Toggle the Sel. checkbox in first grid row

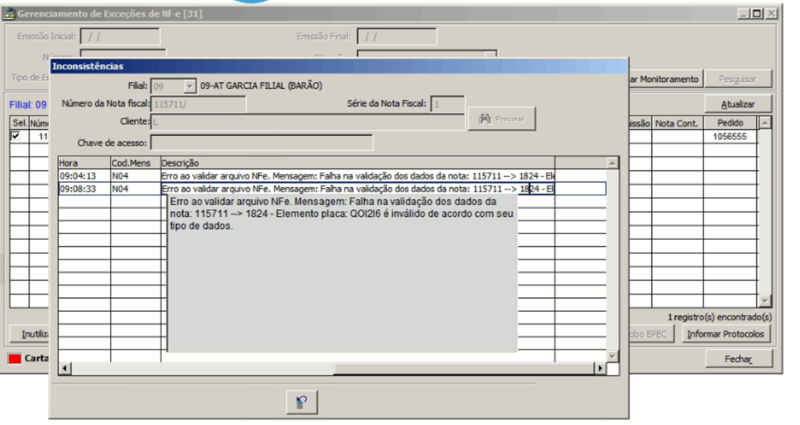coord(16,136)
